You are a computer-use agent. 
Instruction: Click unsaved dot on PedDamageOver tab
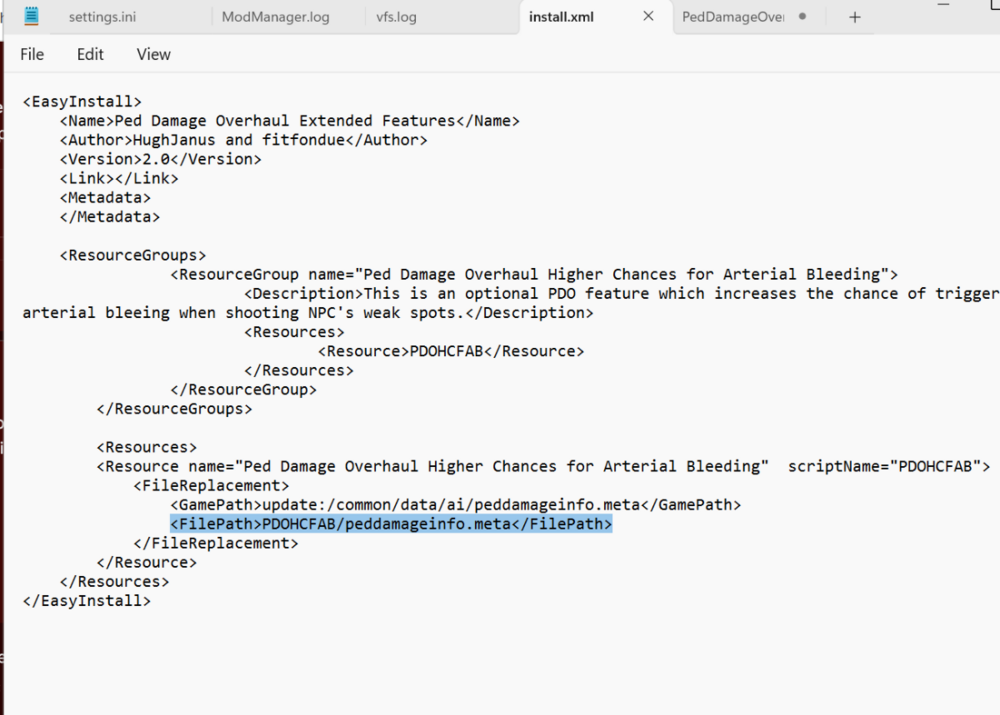(x=802, y=17)
